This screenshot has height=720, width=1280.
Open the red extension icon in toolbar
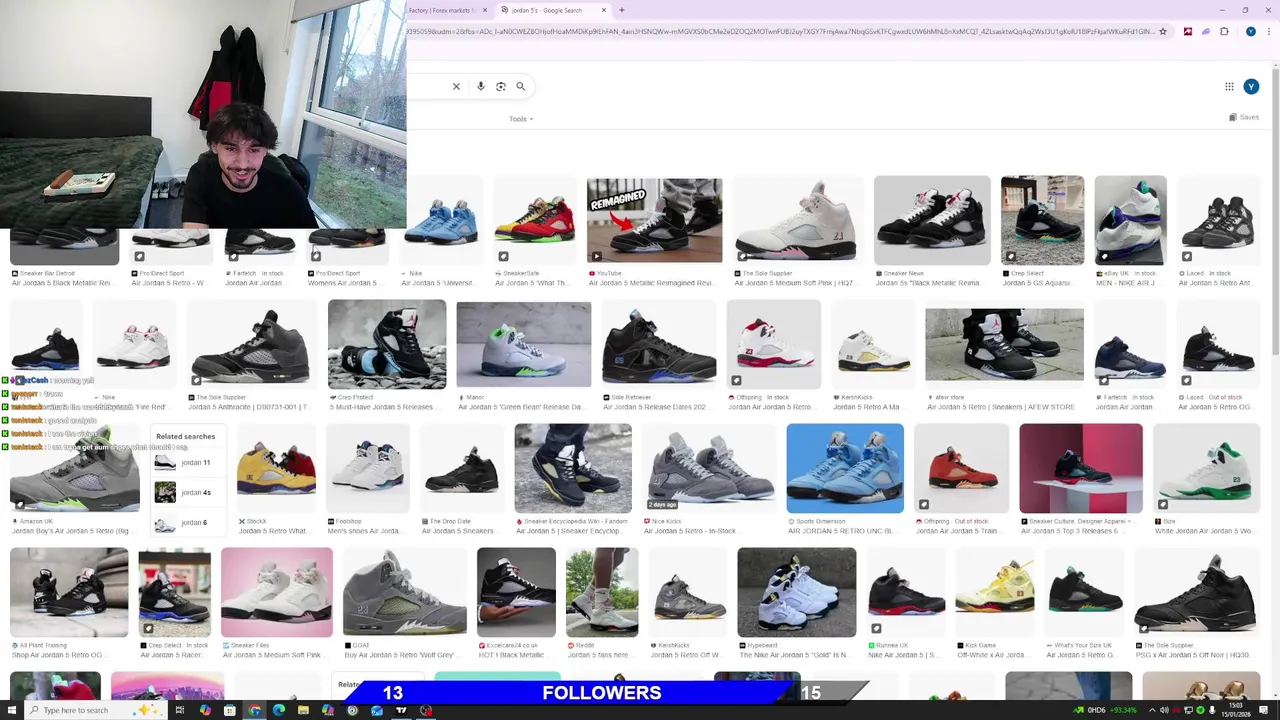pyautogui.click(x=1187, y=32)
